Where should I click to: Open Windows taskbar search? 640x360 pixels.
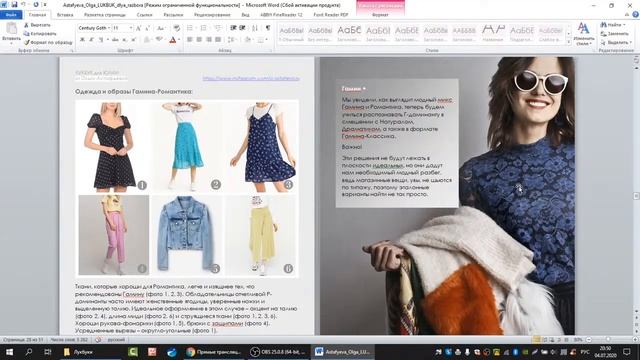click(29, 352)
